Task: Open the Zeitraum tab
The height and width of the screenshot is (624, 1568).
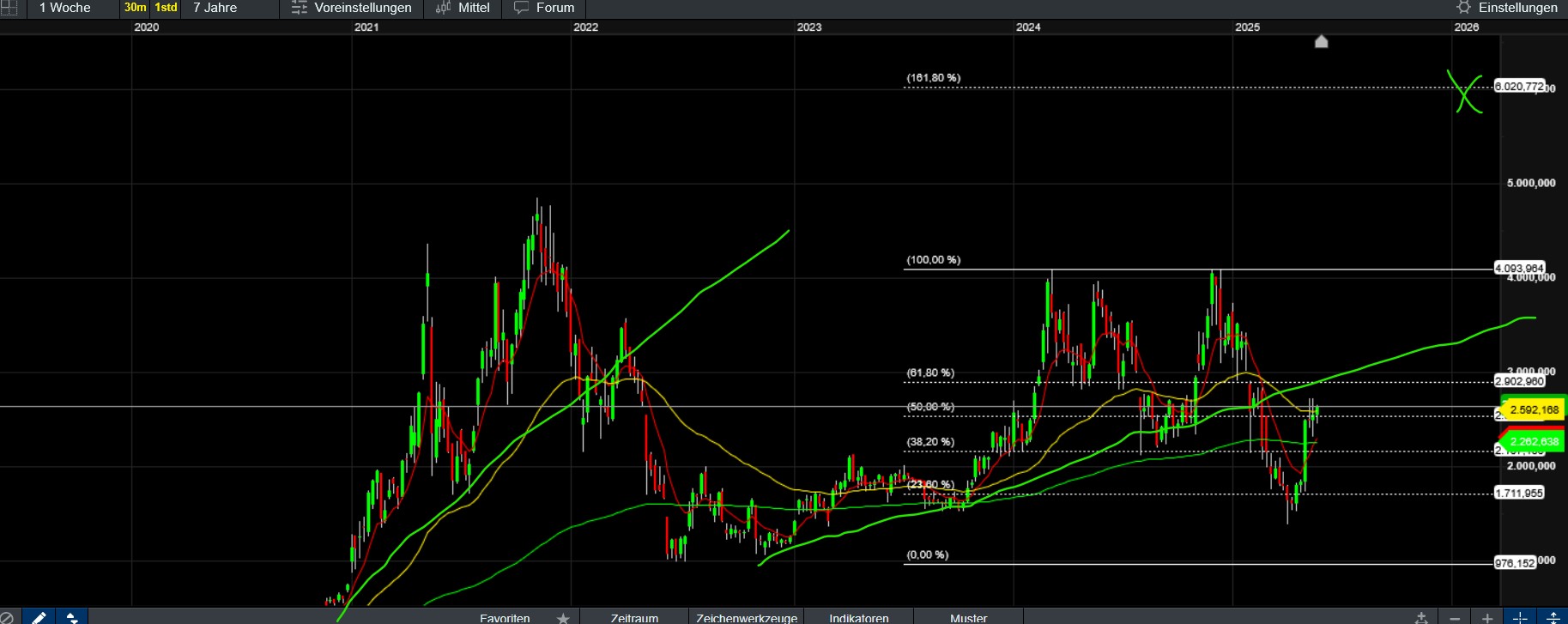Action: [x=634, y=618]
